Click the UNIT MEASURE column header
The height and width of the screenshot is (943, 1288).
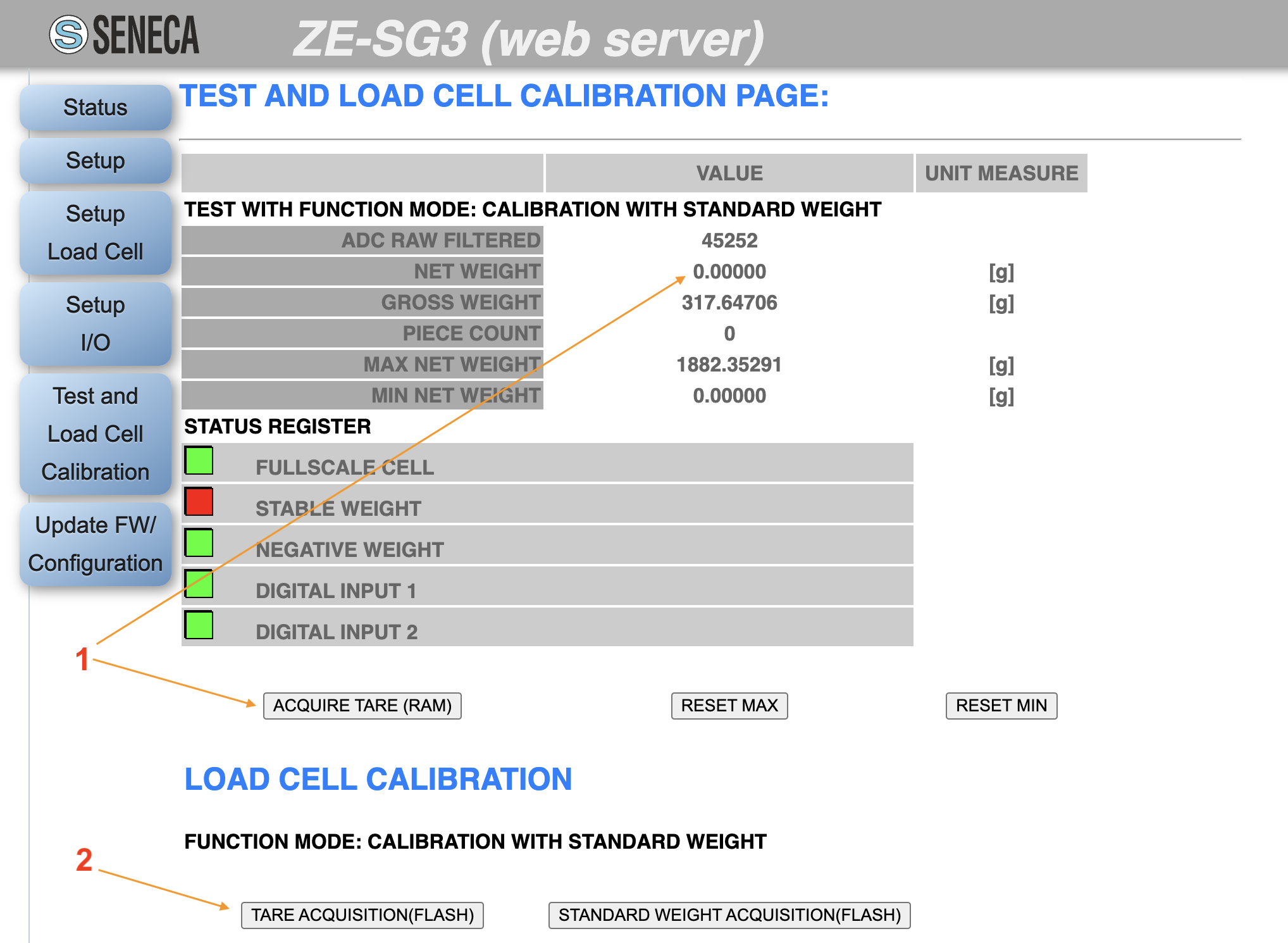pos(1001,173)
